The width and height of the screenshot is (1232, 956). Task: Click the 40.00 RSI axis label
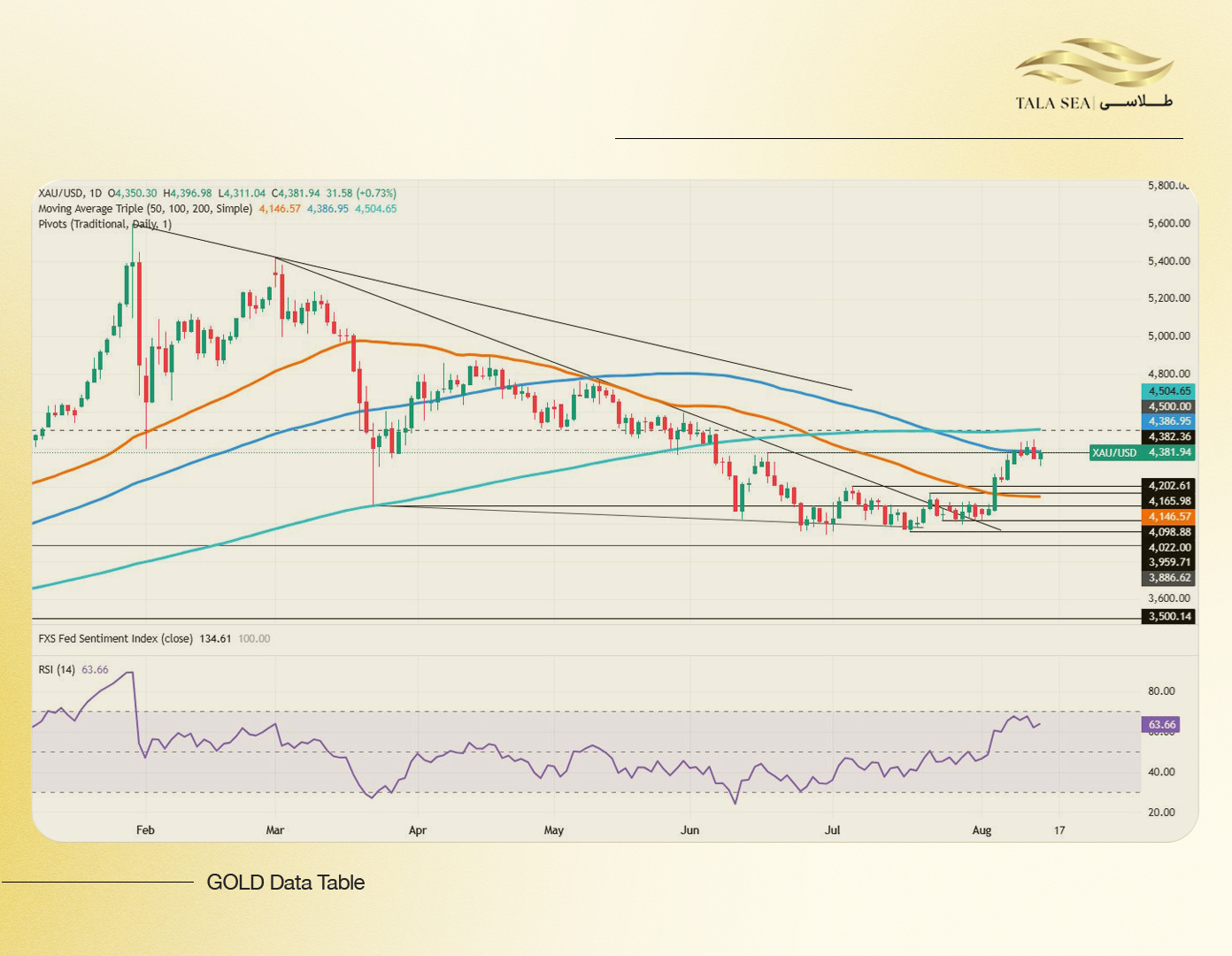(1161, 772)
